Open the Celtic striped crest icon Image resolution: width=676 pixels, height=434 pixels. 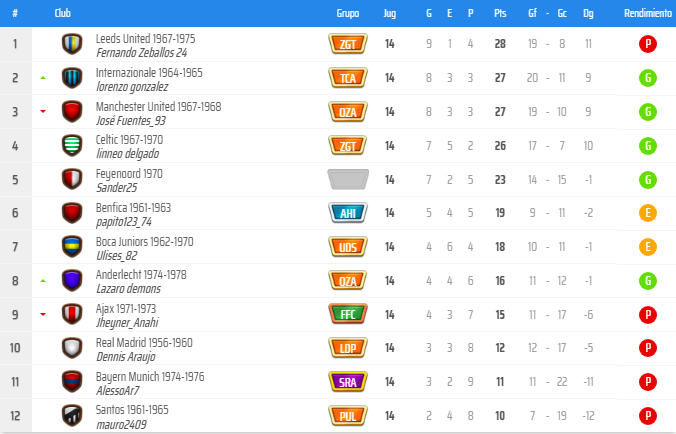coord(72,146)
